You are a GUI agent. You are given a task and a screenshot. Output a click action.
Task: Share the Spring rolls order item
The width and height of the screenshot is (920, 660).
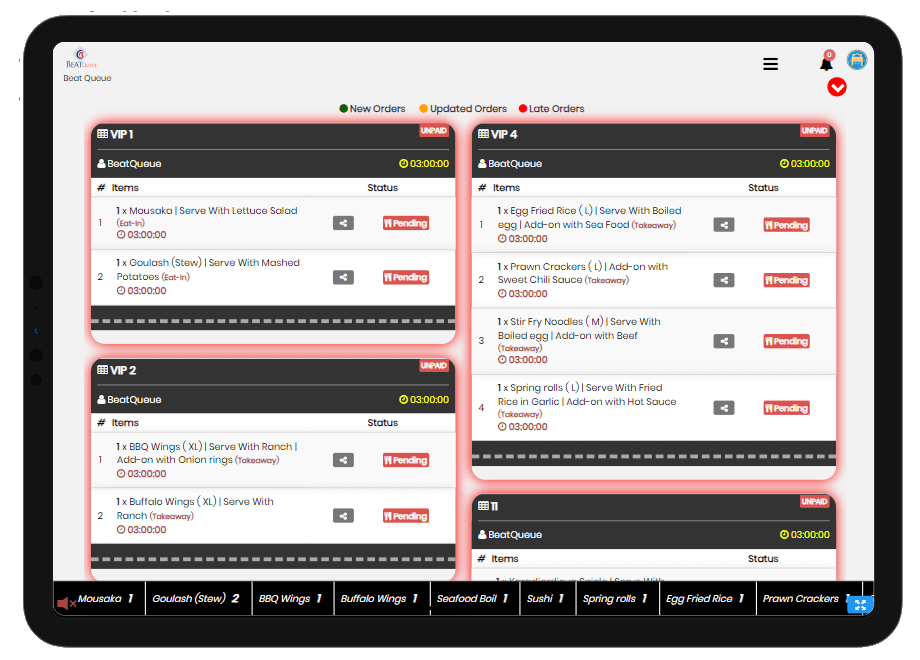724,408
